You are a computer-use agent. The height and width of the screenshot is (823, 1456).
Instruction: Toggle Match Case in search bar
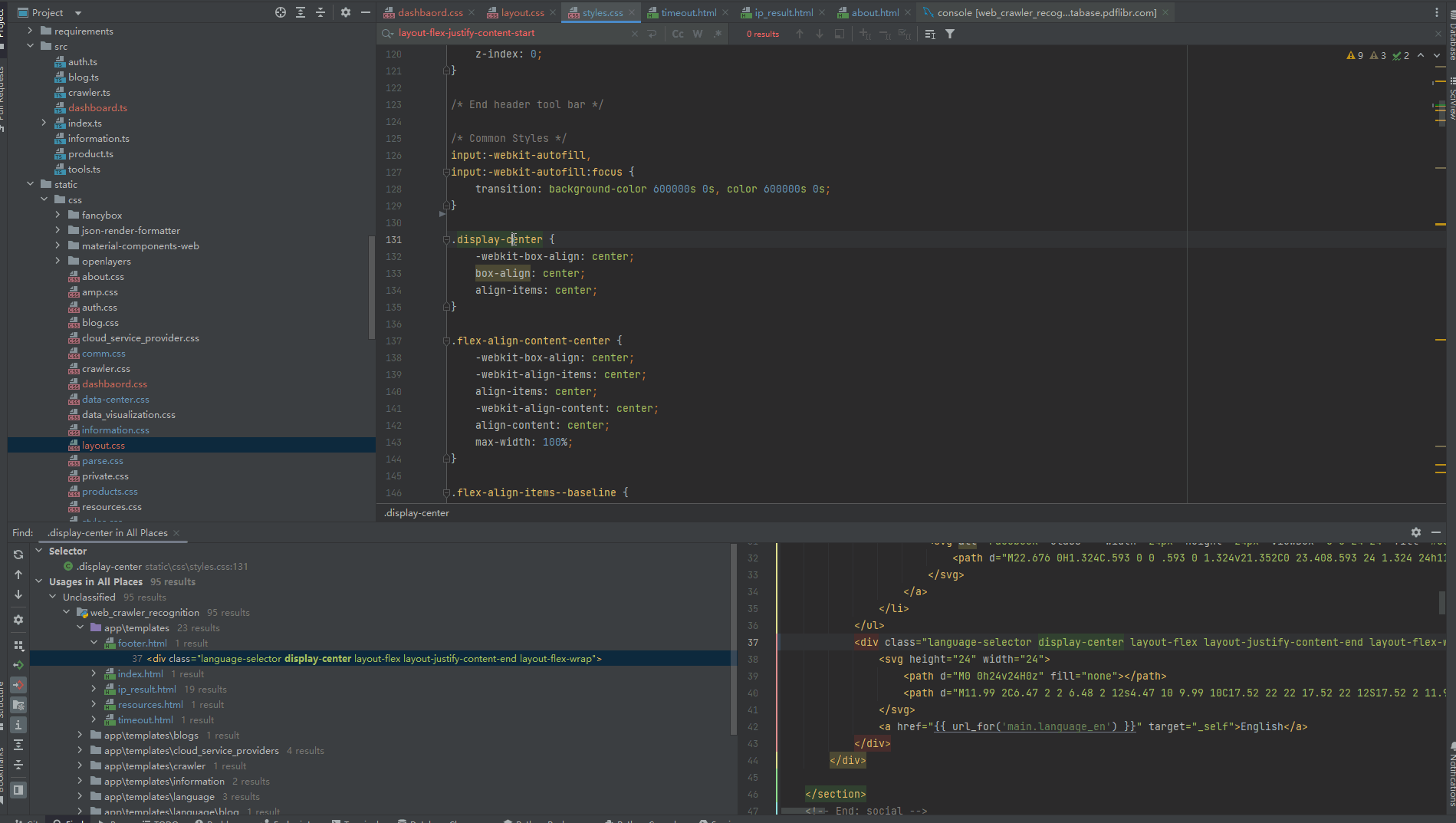[678, 34]
